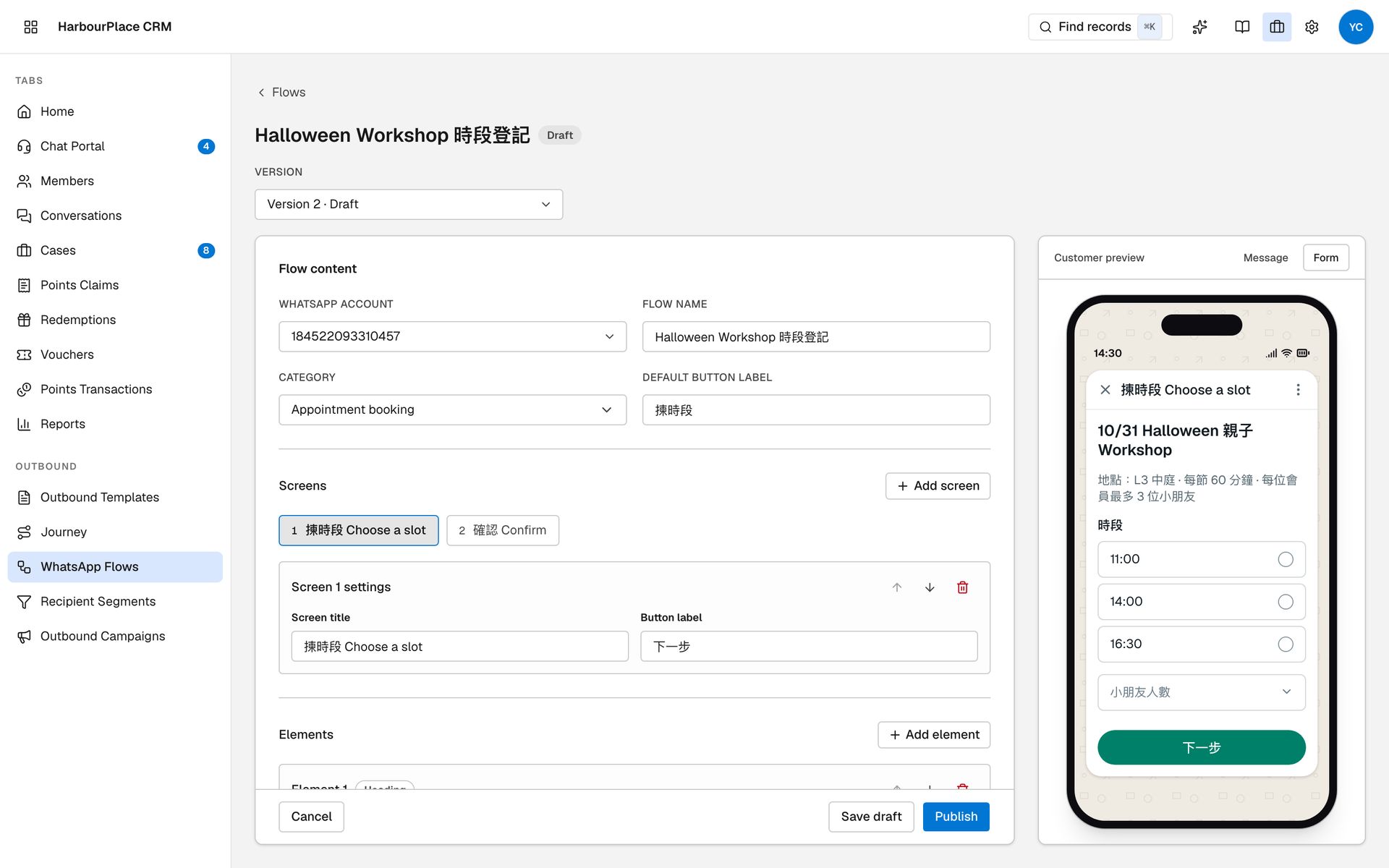This screenshot has height=868, width=1389.
Task: Open the Category Appointment booking dropdown
Action: pos(453,409)
